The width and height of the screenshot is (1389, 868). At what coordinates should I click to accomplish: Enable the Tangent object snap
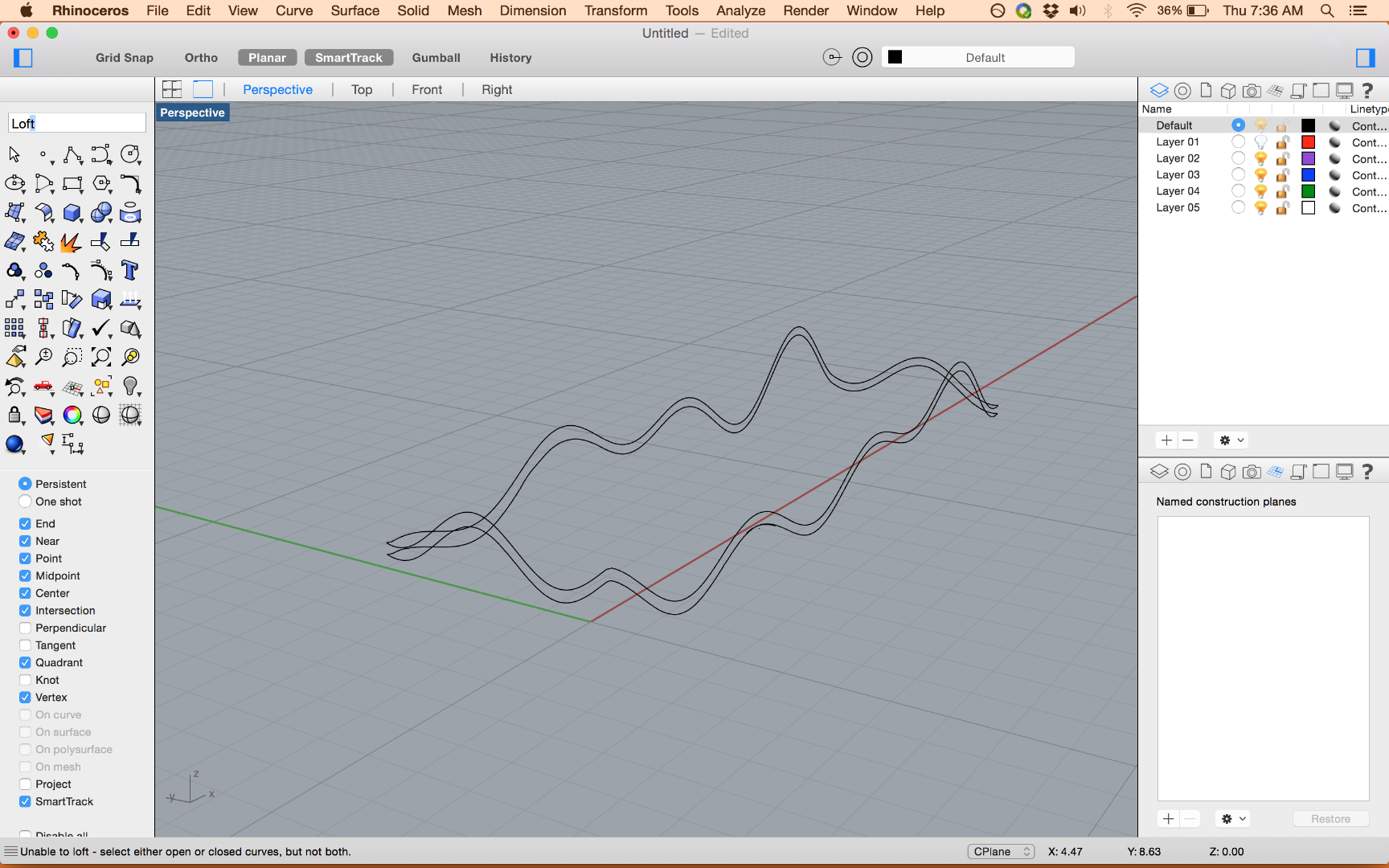point(25,645)
